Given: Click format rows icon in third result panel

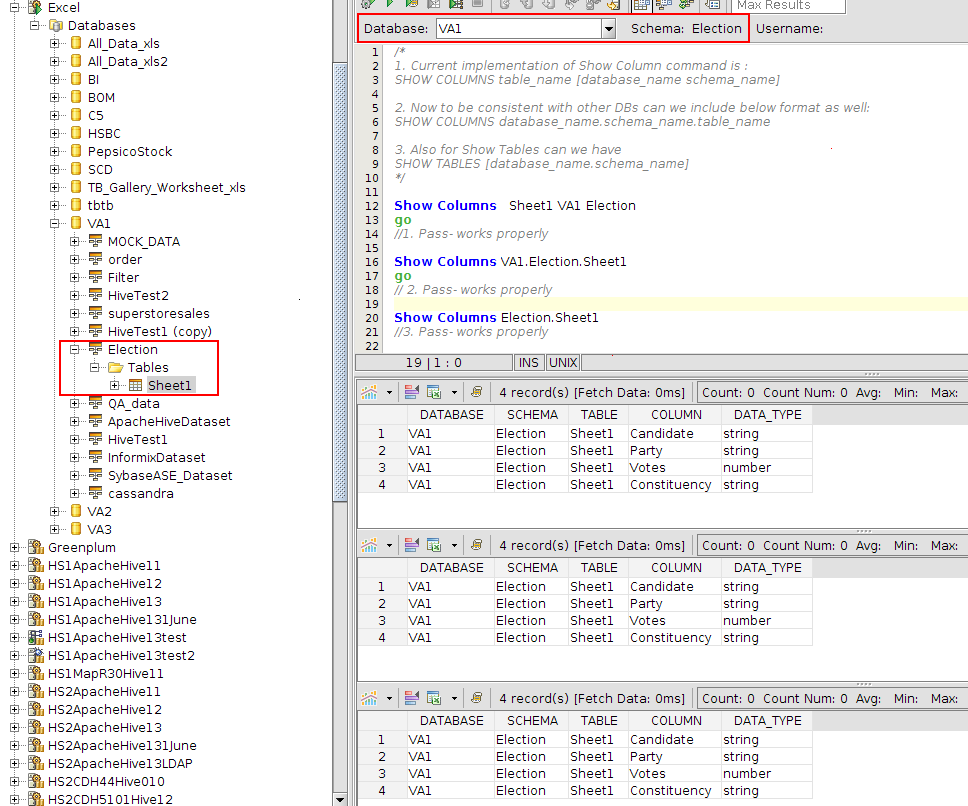Looking at the screenshot, I should (411, 698).
